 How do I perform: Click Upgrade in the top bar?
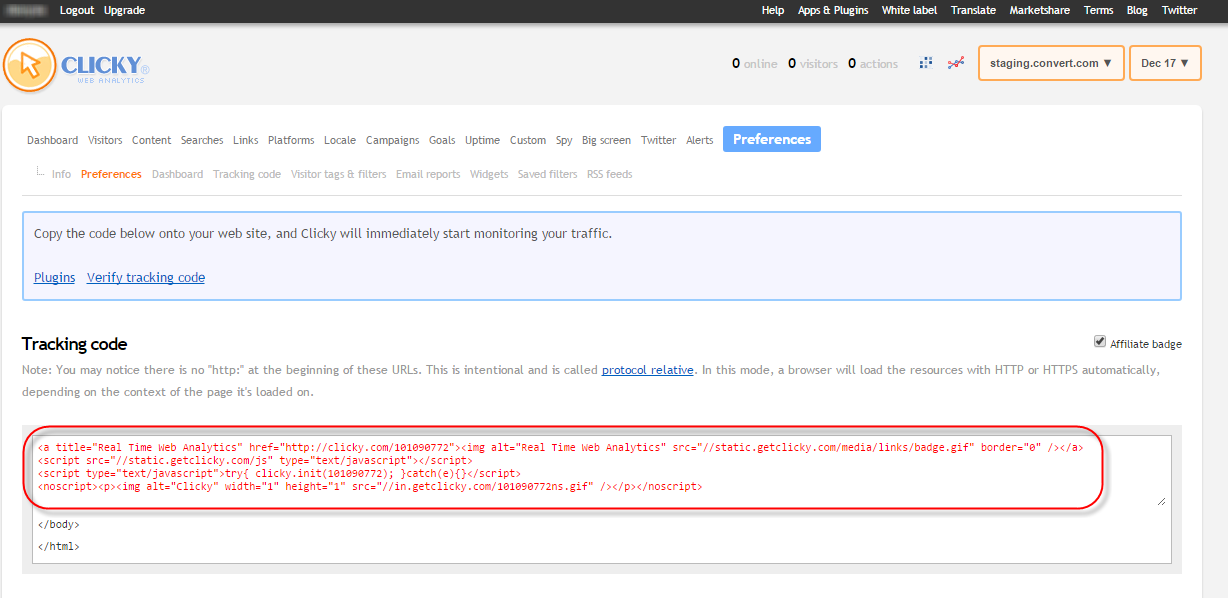[x=123, y=10]
